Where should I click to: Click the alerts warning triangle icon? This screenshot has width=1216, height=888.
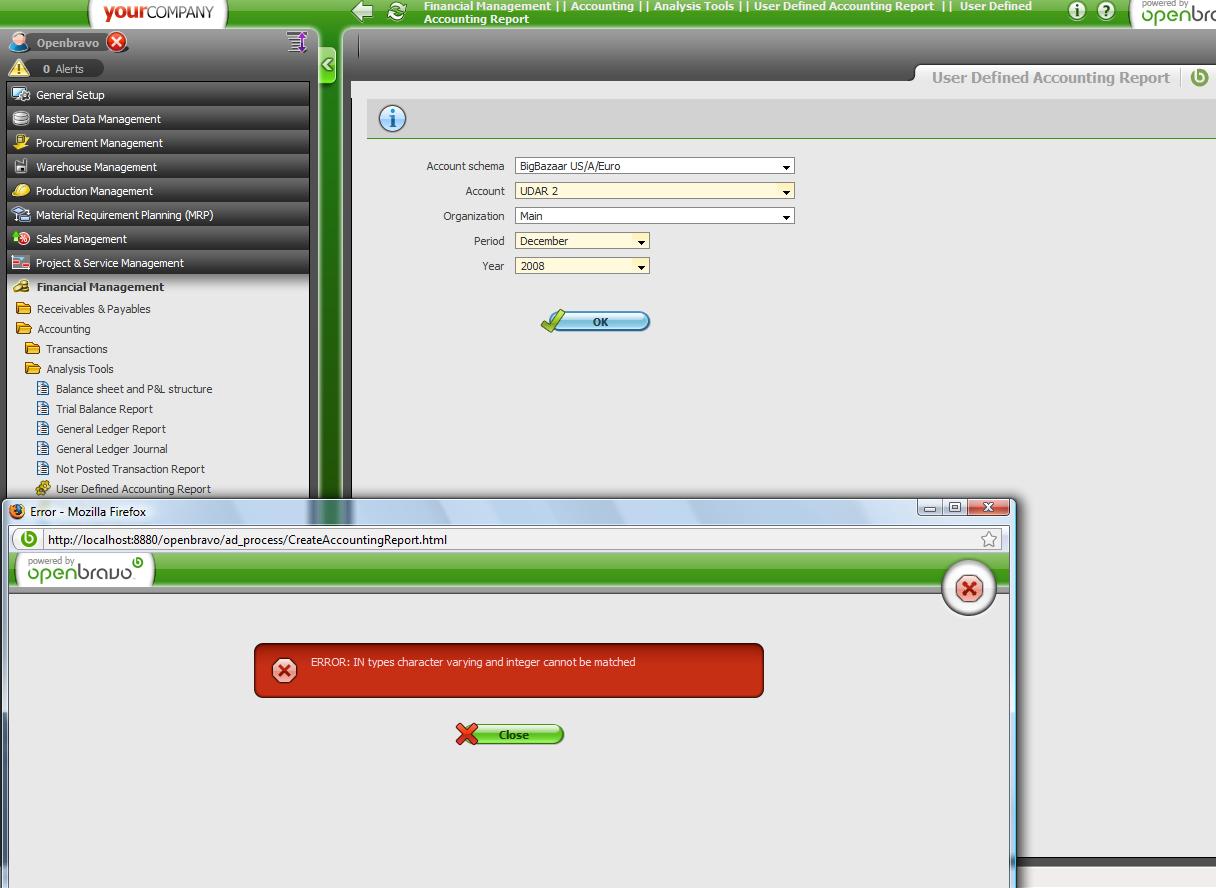click(19, 68)
